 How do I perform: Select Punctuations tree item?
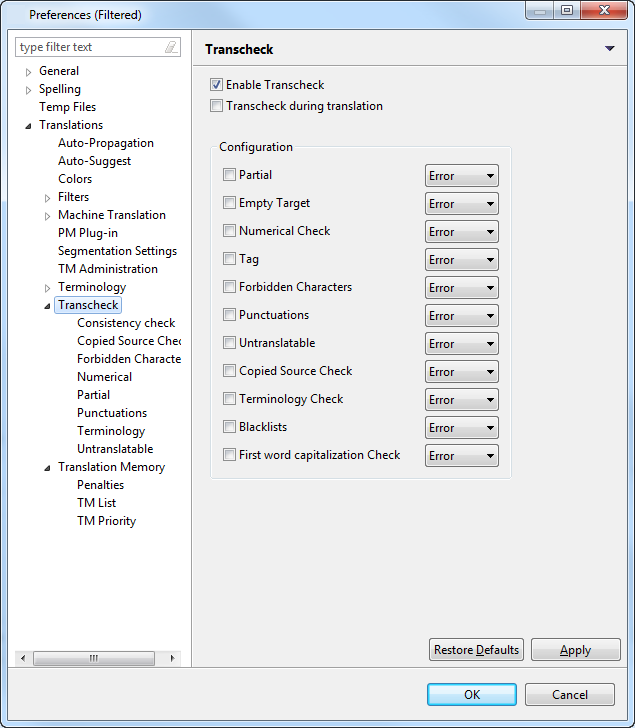pyautogui.click(x=112, y=413)
